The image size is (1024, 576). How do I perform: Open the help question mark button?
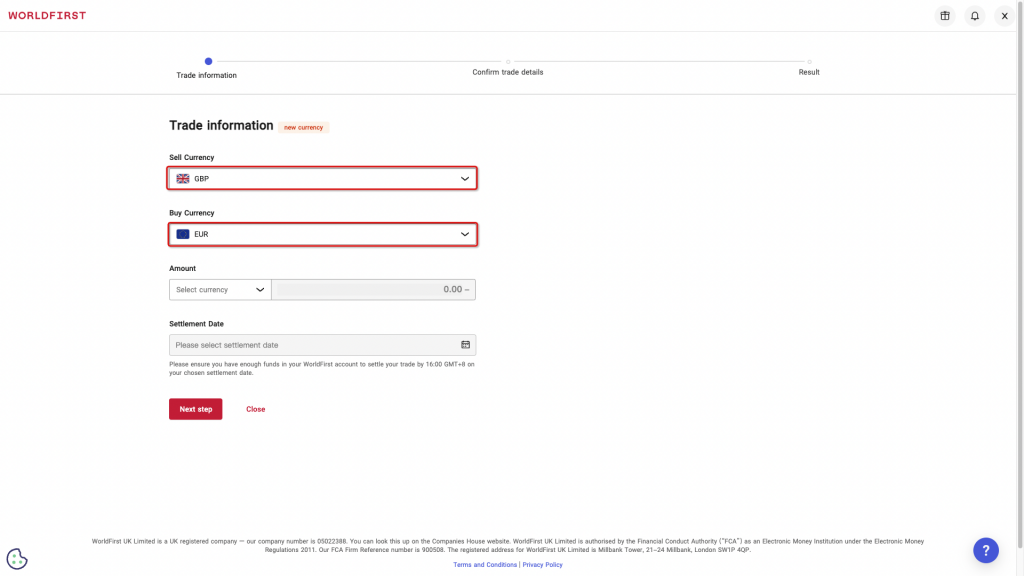click(985, 550)
